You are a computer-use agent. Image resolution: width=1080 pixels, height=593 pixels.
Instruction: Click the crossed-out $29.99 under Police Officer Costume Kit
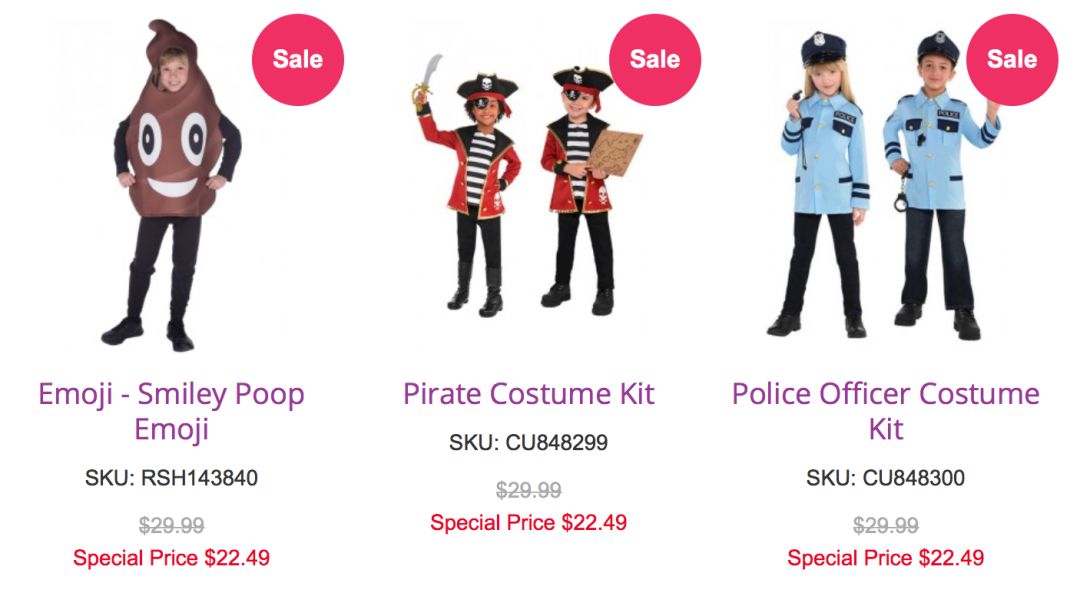(885, 526)
